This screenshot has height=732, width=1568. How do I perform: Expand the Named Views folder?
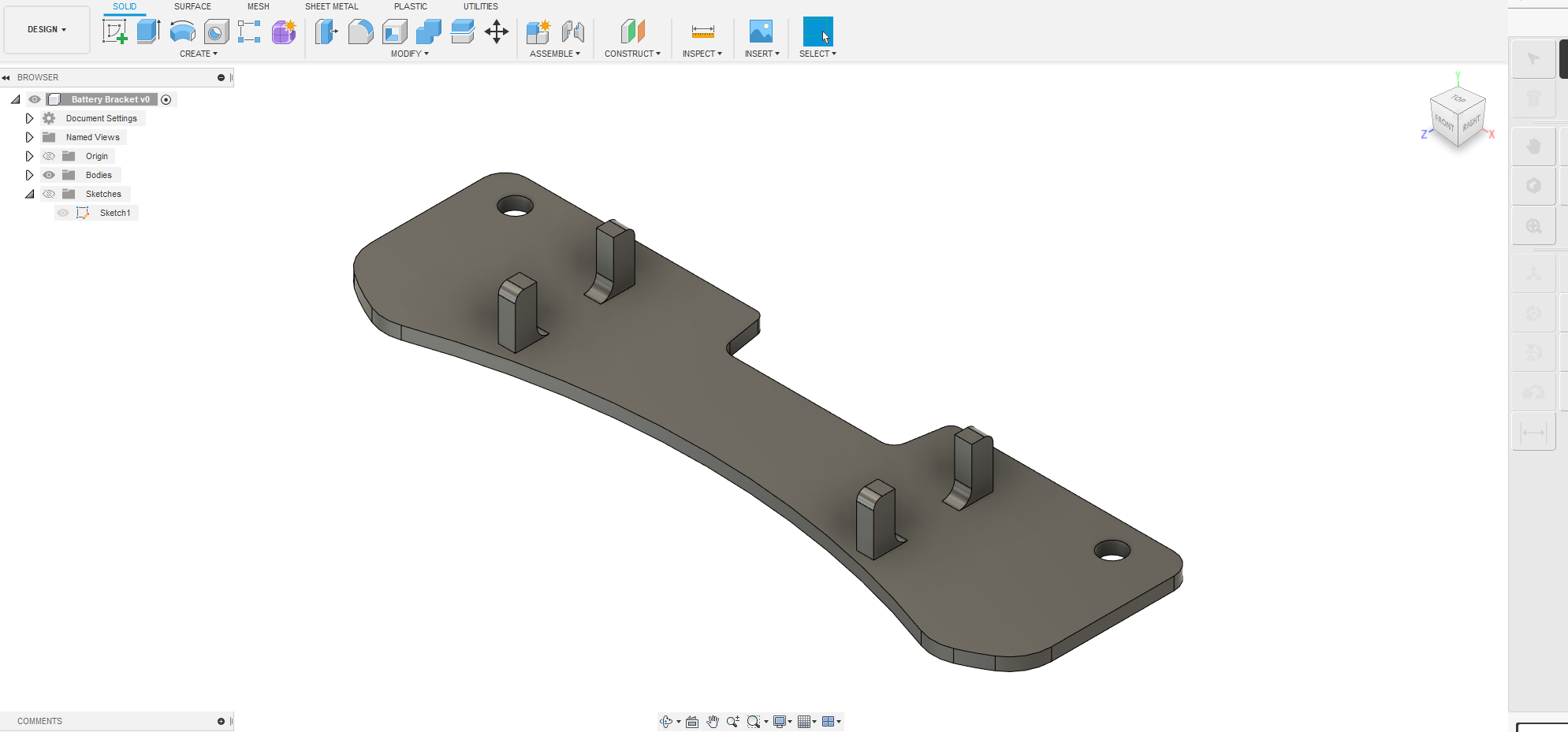(30, 136)
